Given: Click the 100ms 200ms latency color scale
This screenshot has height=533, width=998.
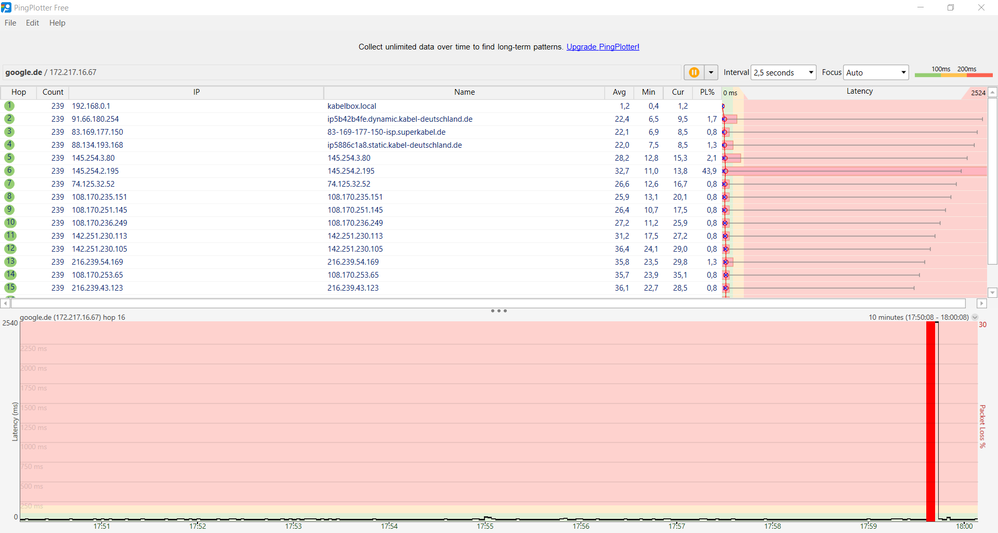Looking at the screenshot, I should coord(953,72).
